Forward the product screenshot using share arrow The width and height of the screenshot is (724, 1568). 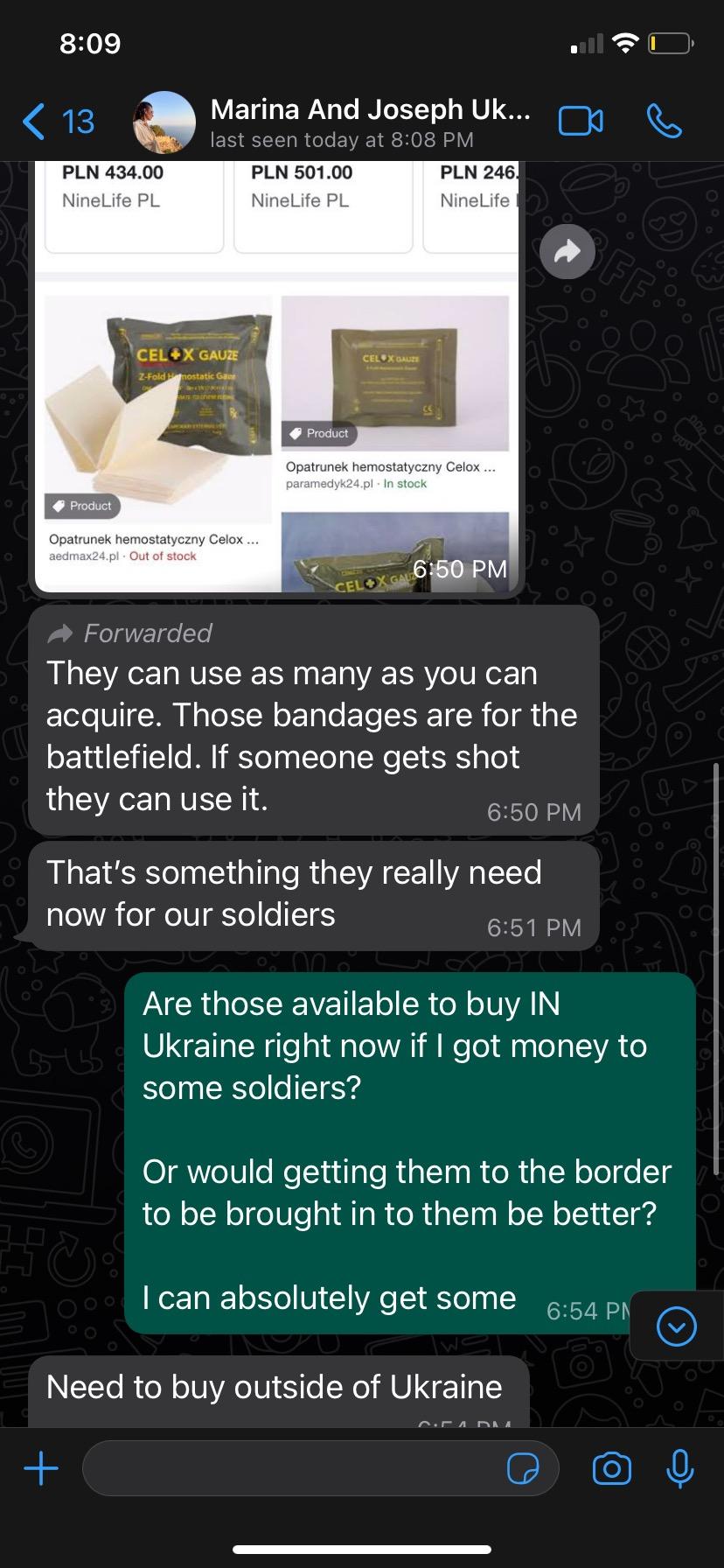pos(567,252)
